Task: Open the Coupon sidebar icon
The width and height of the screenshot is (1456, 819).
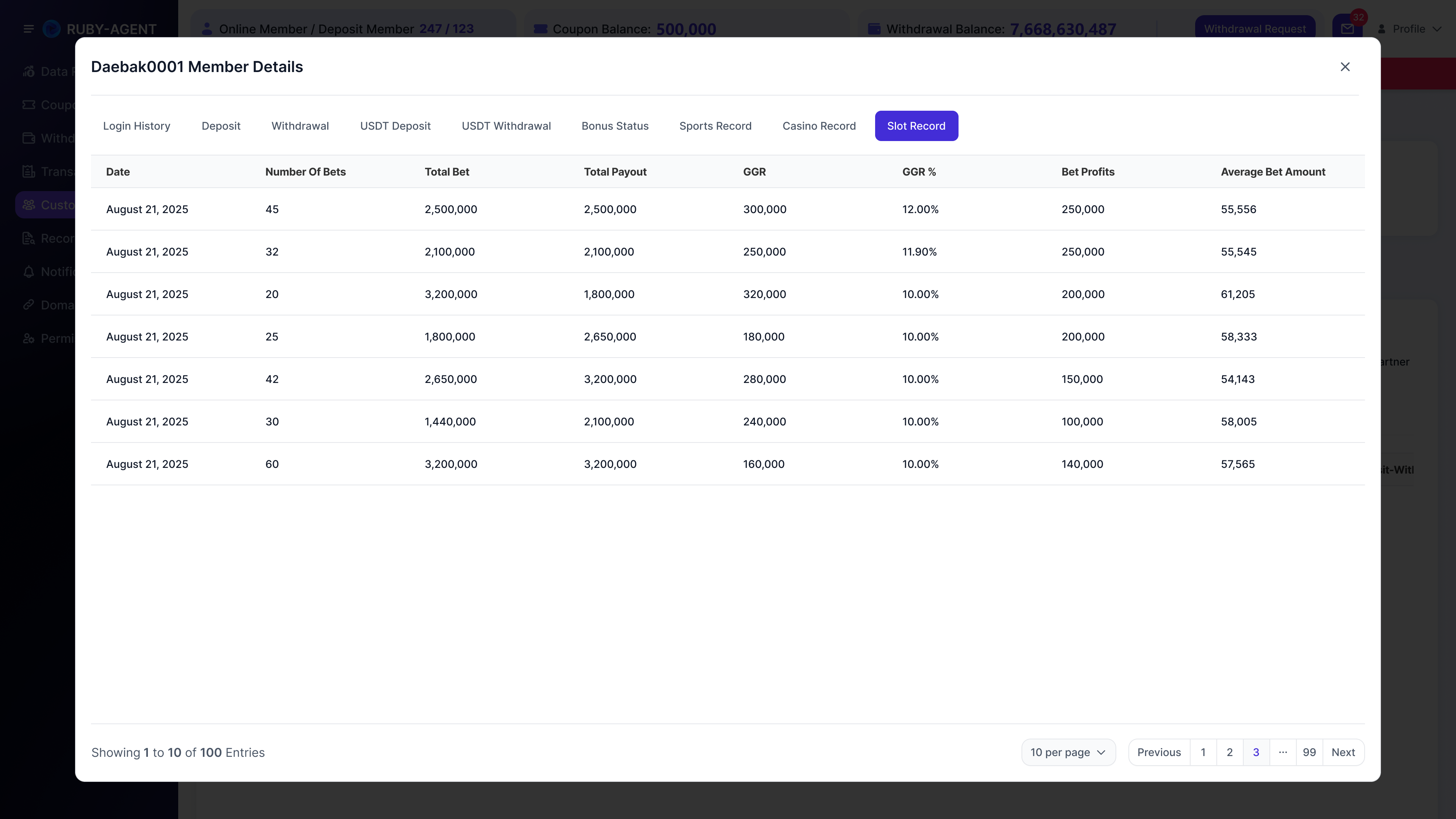Action: 29,105
